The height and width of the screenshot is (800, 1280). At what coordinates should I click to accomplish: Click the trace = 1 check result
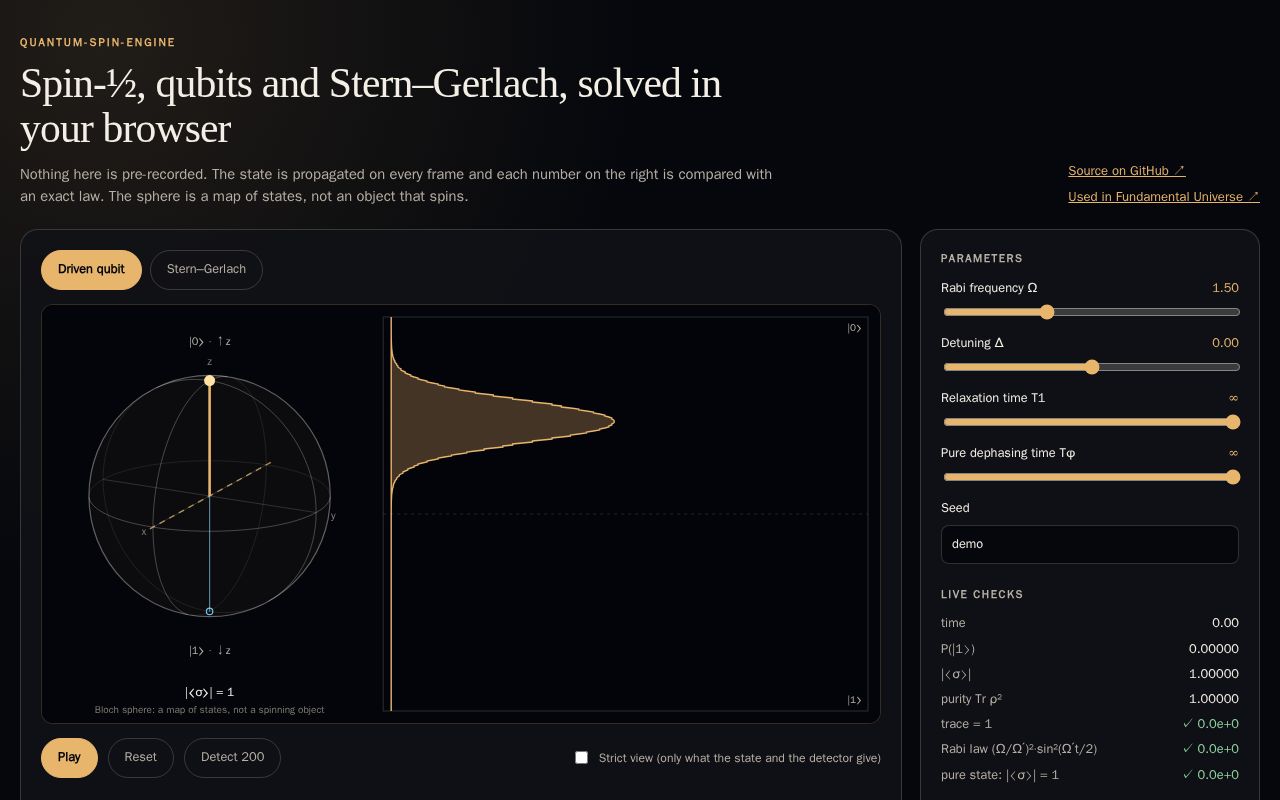(1210, 724)
